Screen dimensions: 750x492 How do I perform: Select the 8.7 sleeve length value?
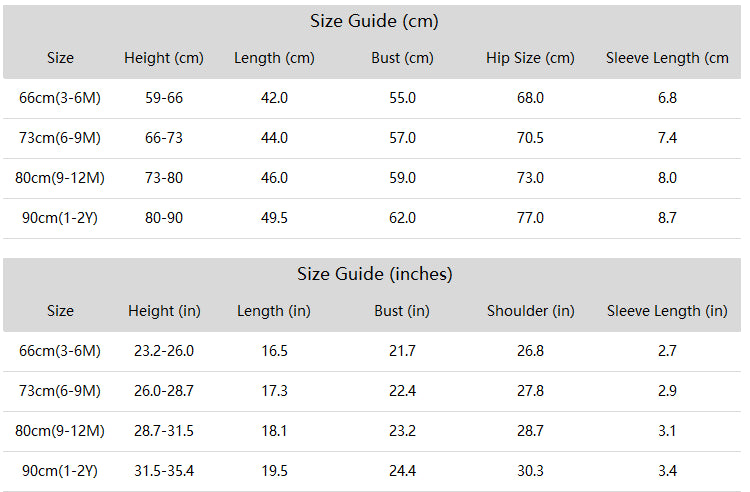tap(667, 218)
